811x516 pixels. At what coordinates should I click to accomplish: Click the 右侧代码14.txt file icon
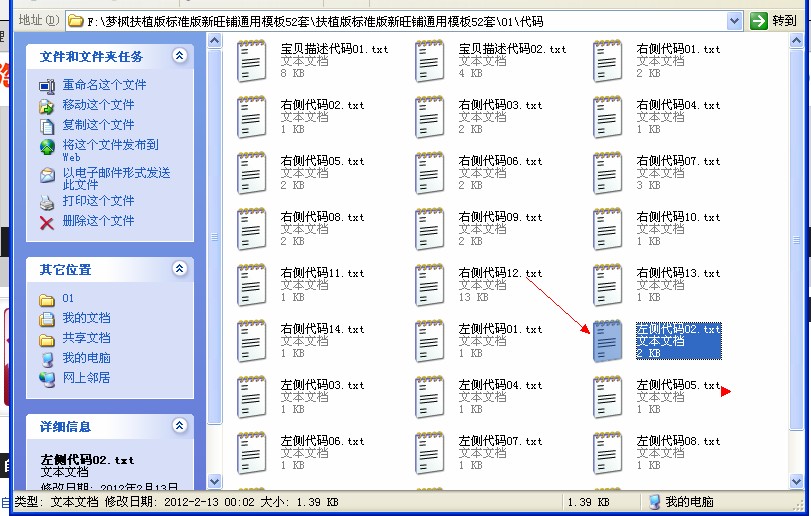point(252,341)
